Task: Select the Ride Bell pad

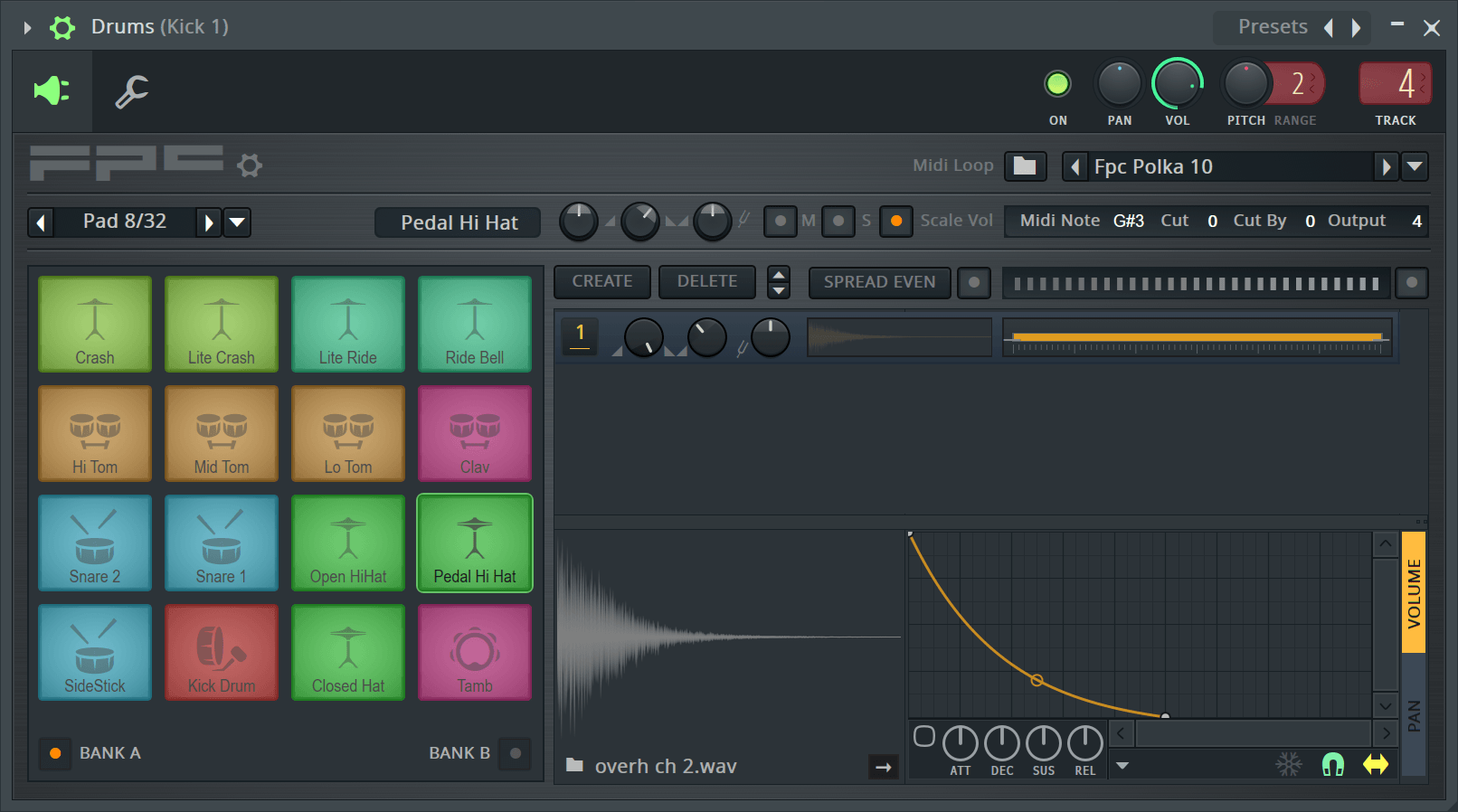Action: (x=475, y=324)
